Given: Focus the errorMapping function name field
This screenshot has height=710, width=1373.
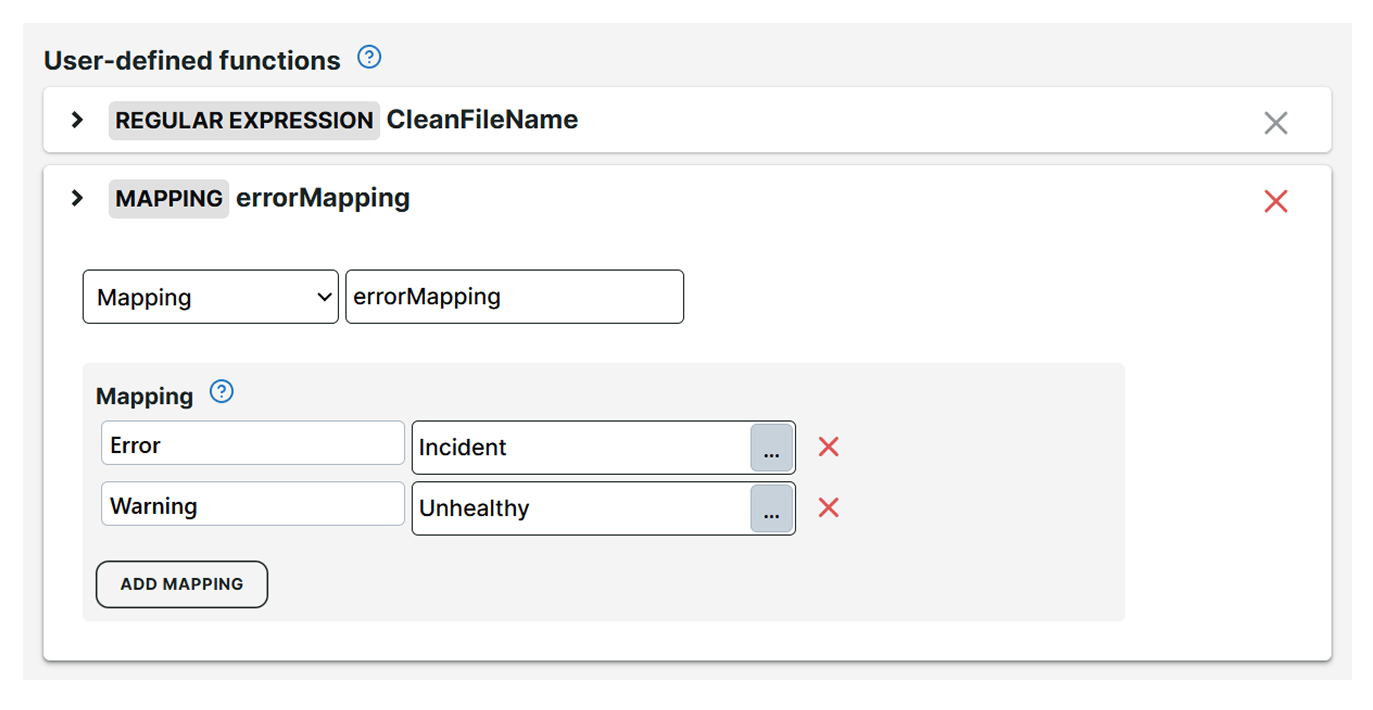Looking at the screenshot, I should (514, 297).
